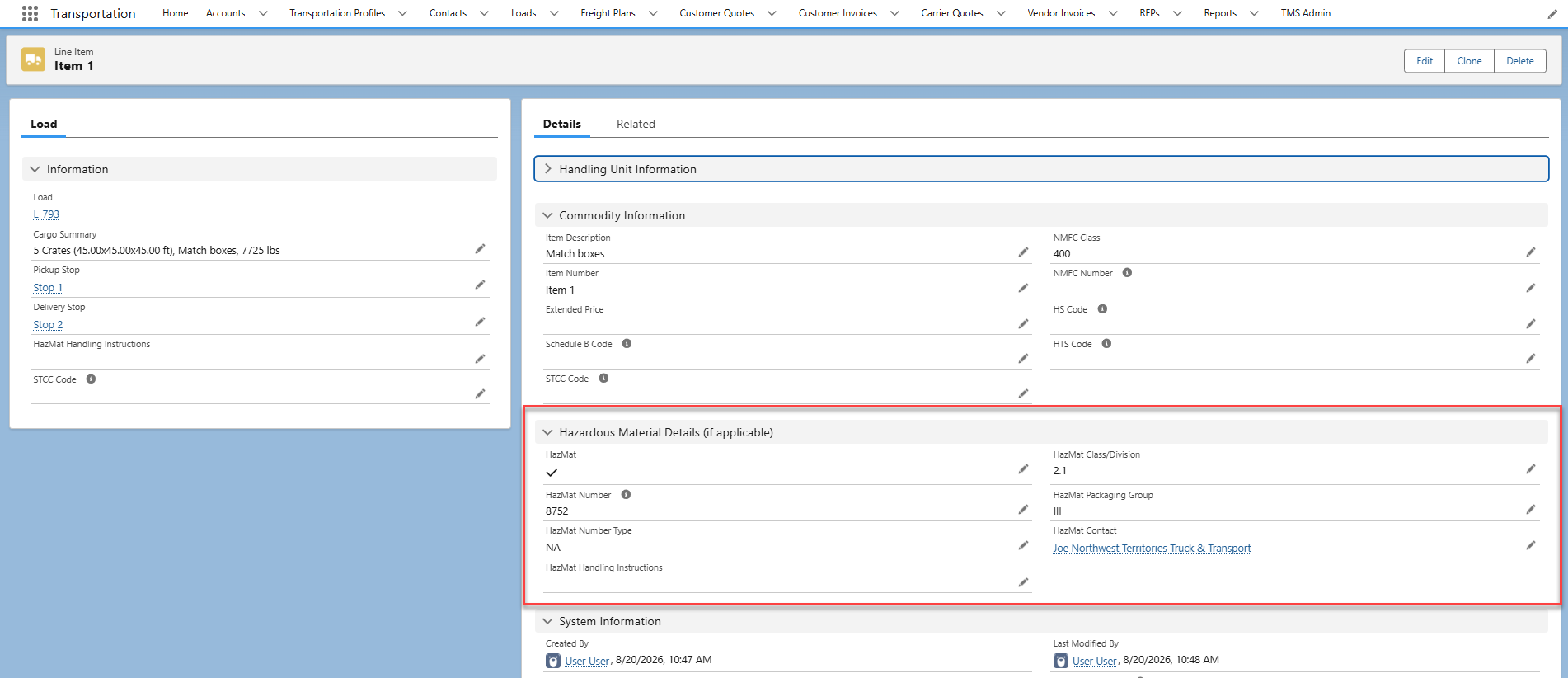The height and width of the screenshot is (678, 1568).
Task: Open the Loads navigation dropdown arrow
Action: (554, 13)
